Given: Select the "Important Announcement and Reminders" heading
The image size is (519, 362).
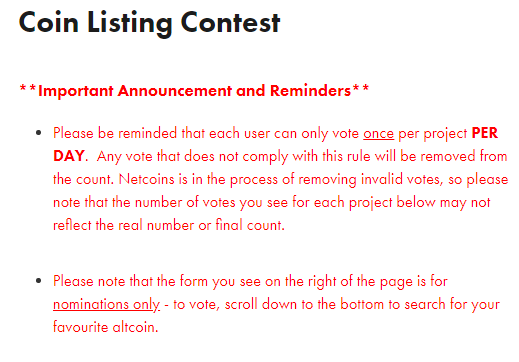Looking at the screenshot, I should pyautogui.click(x=194, y=91).
